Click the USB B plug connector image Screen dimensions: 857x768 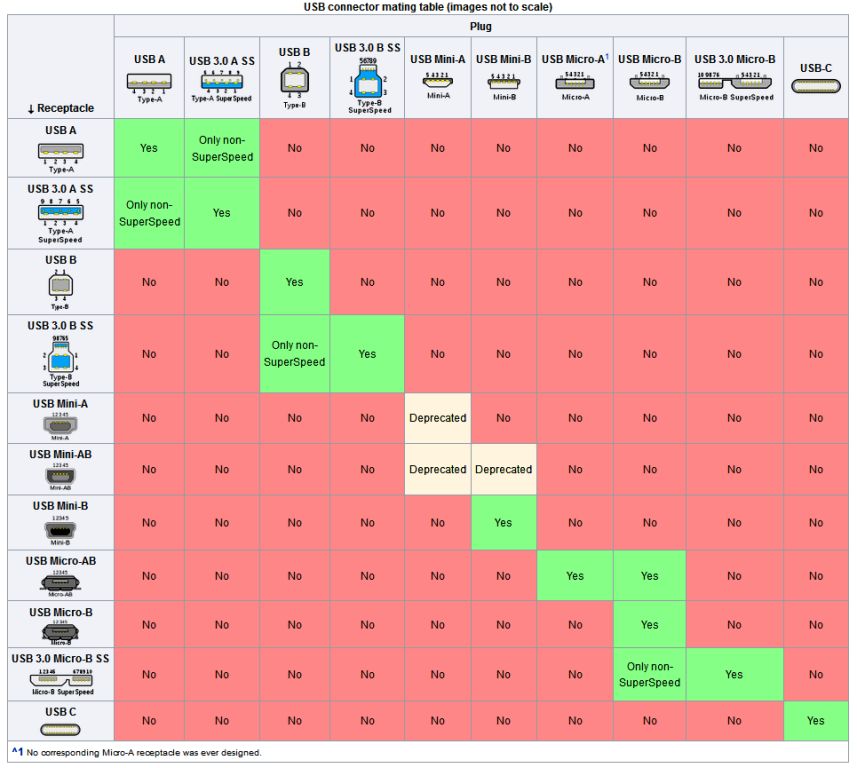point(295,85)
